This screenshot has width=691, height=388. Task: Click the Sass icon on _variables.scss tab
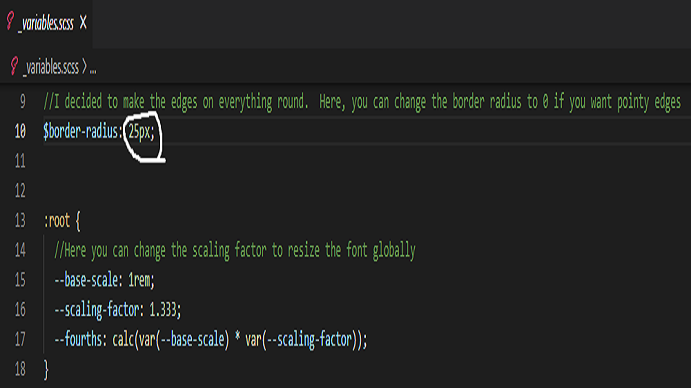[x=10, y=22]
